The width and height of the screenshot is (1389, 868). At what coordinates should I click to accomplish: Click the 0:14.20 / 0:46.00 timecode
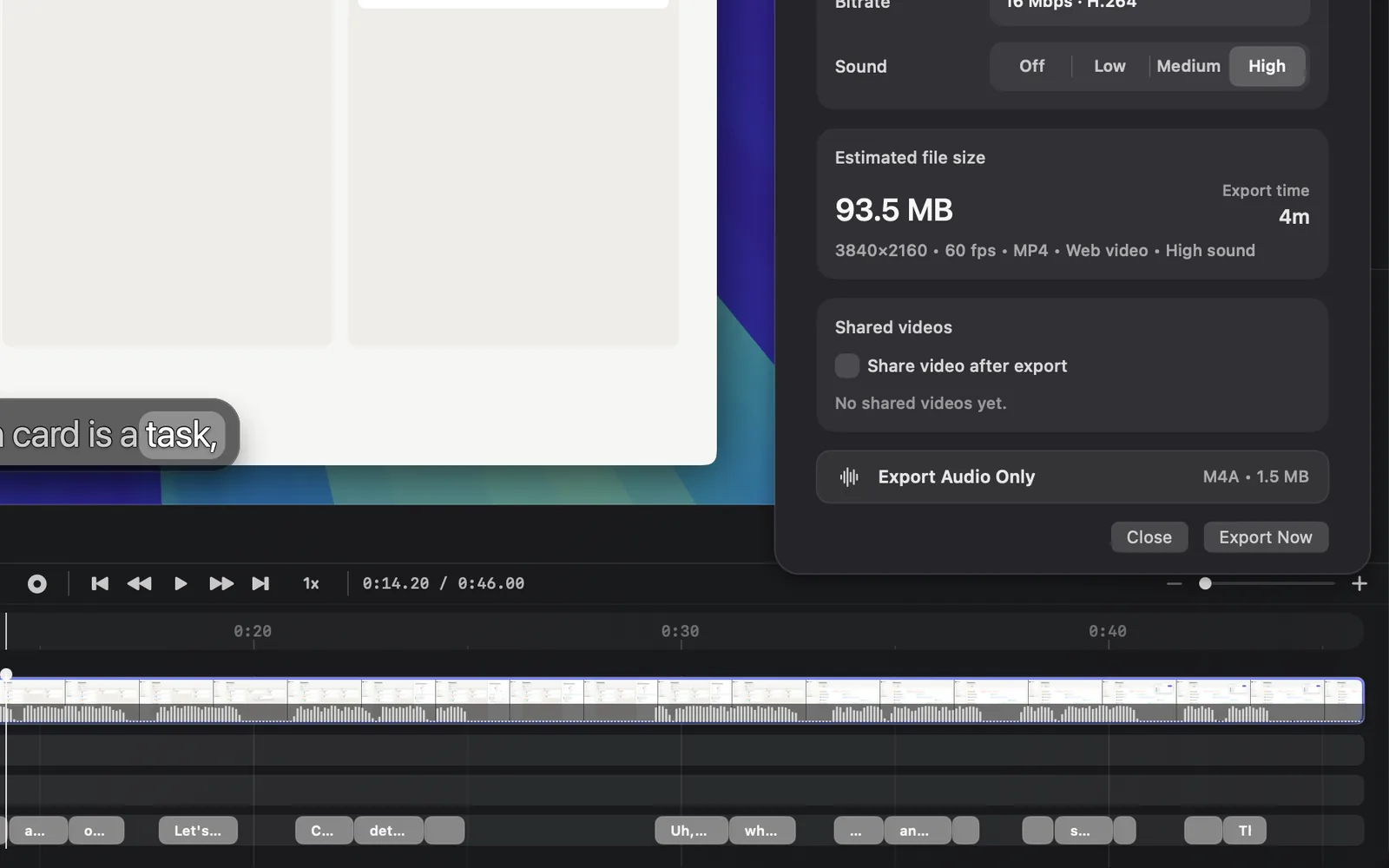444,583
